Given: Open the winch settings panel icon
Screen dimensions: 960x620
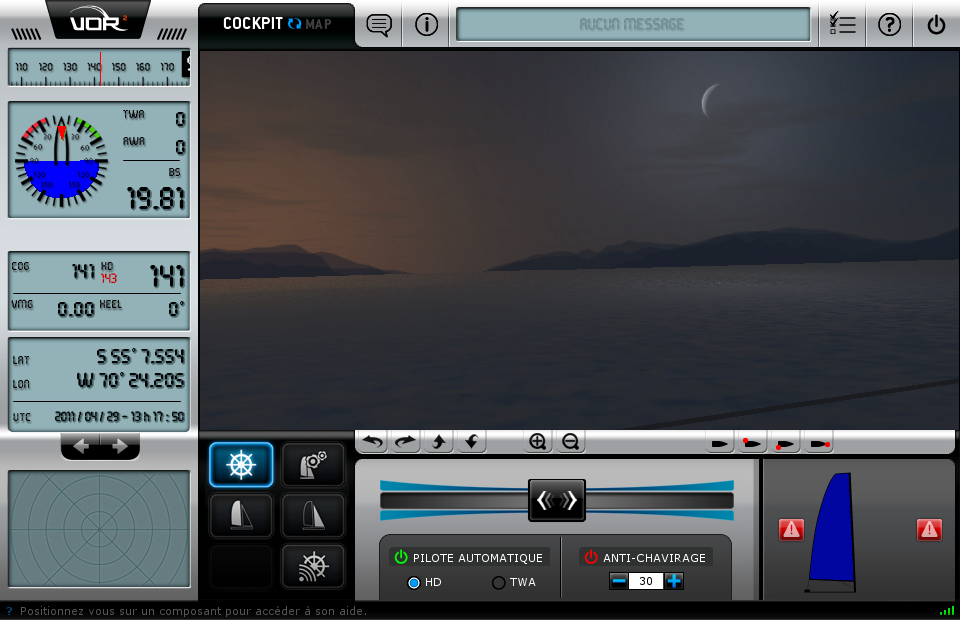Looking at the screenshot, I should pyautogui.click(x=313, y=465).
